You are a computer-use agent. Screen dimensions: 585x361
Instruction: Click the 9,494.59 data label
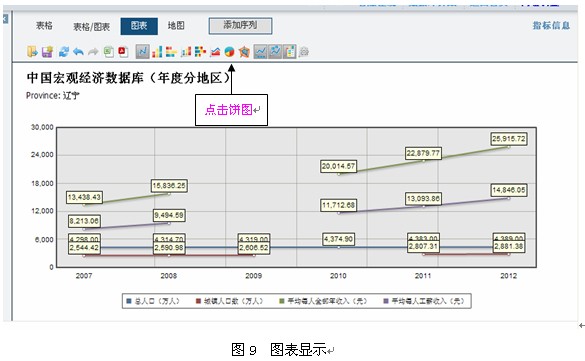[x=169, y=215]
